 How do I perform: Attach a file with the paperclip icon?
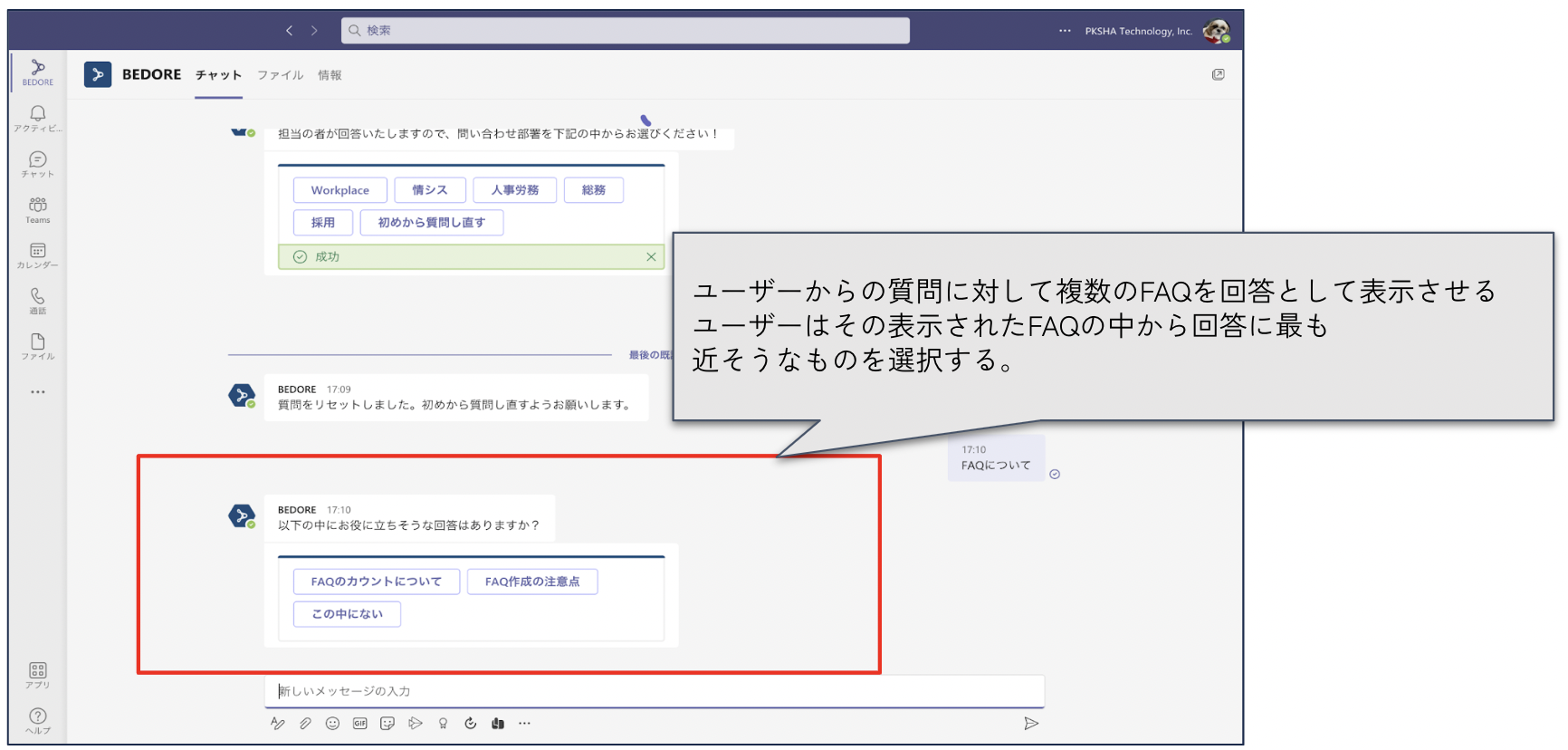(306, 723)
